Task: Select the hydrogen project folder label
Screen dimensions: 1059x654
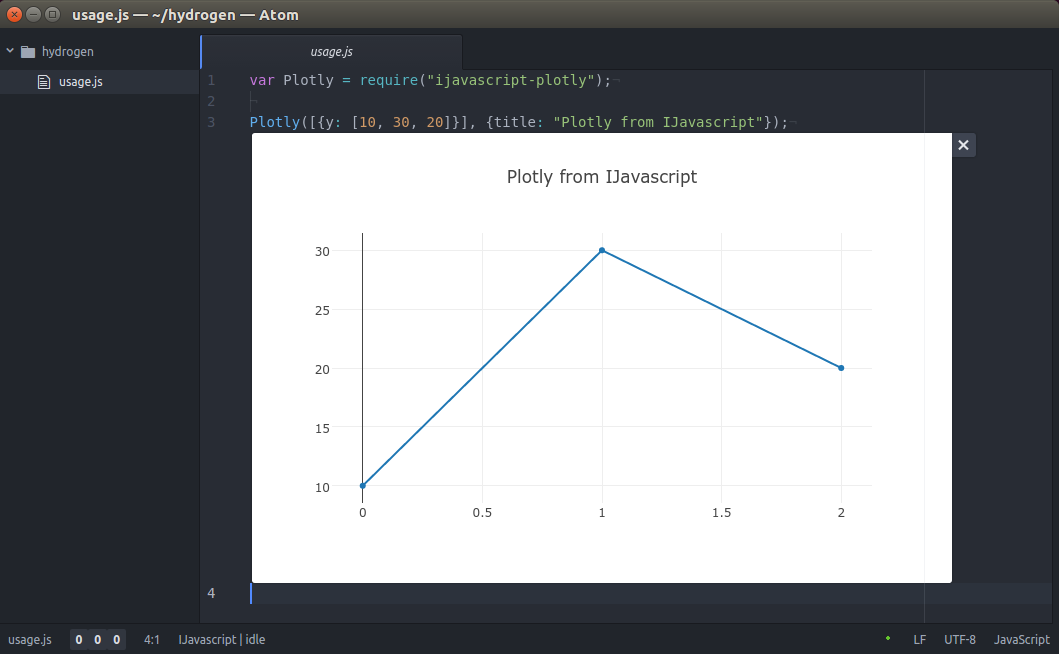Action: click(x=68, y=51)
